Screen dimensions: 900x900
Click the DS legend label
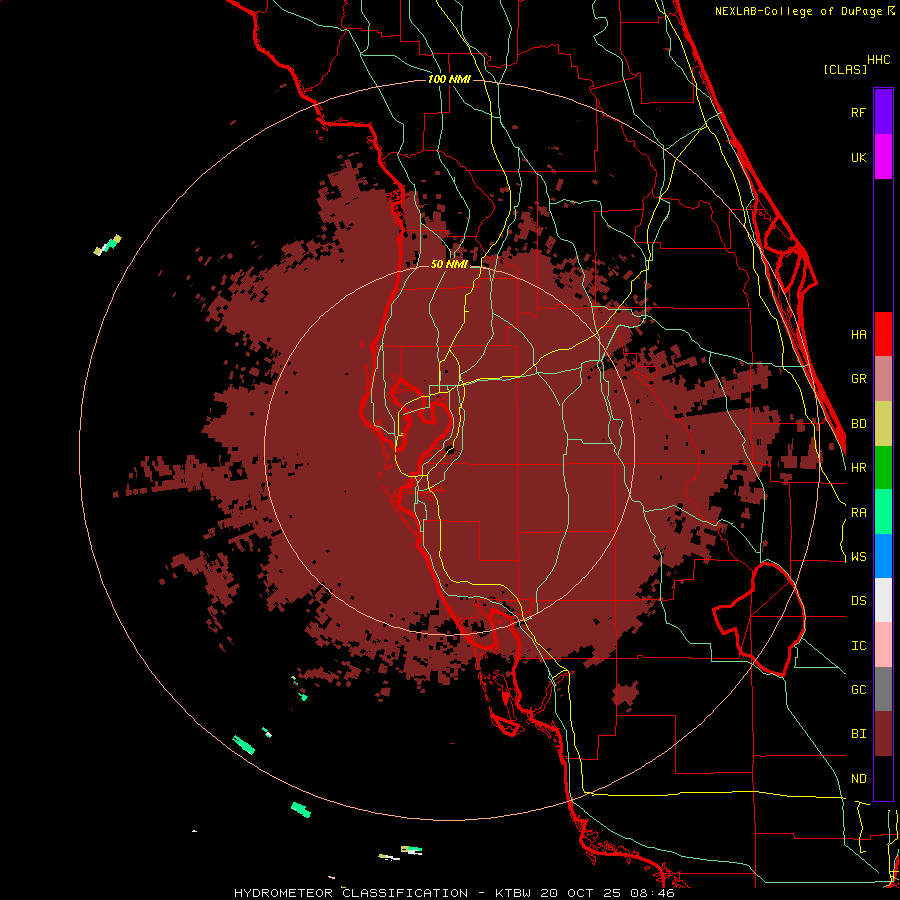[x=858, y=601]
